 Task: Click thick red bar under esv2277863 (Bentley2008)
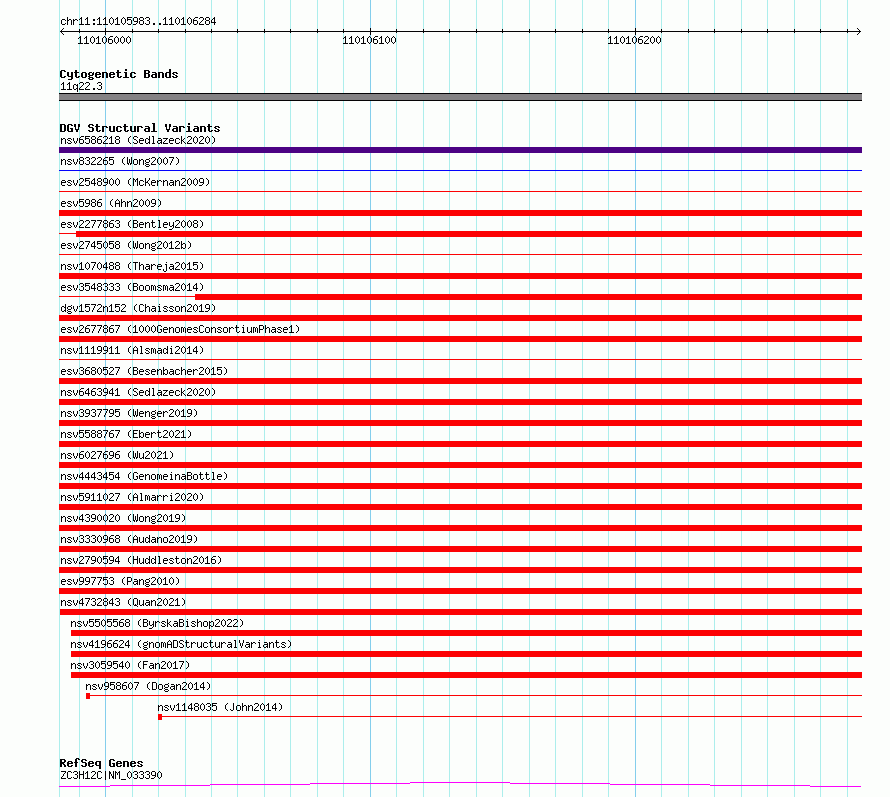[x=469, y=234]
